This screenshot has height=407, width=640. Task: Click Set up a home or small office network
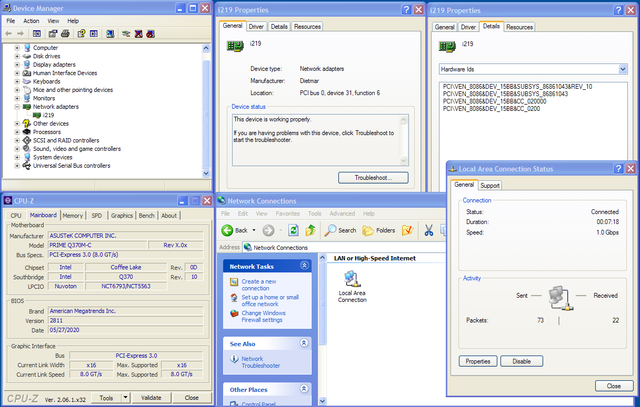point(270,300)
